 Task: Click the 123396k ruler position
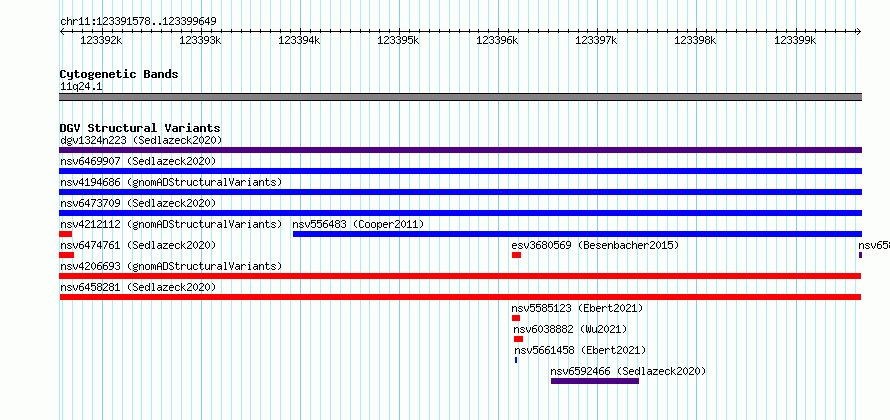point(498,40)
